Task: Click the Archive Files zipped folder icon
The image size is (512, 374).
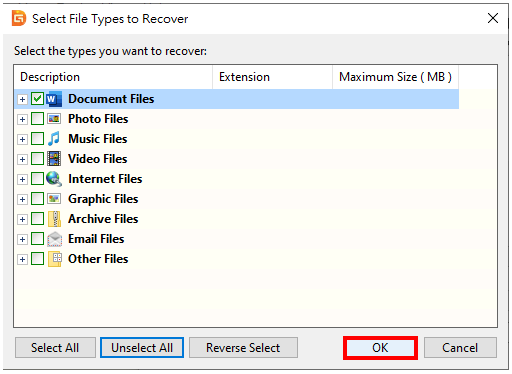Action: 54,219
